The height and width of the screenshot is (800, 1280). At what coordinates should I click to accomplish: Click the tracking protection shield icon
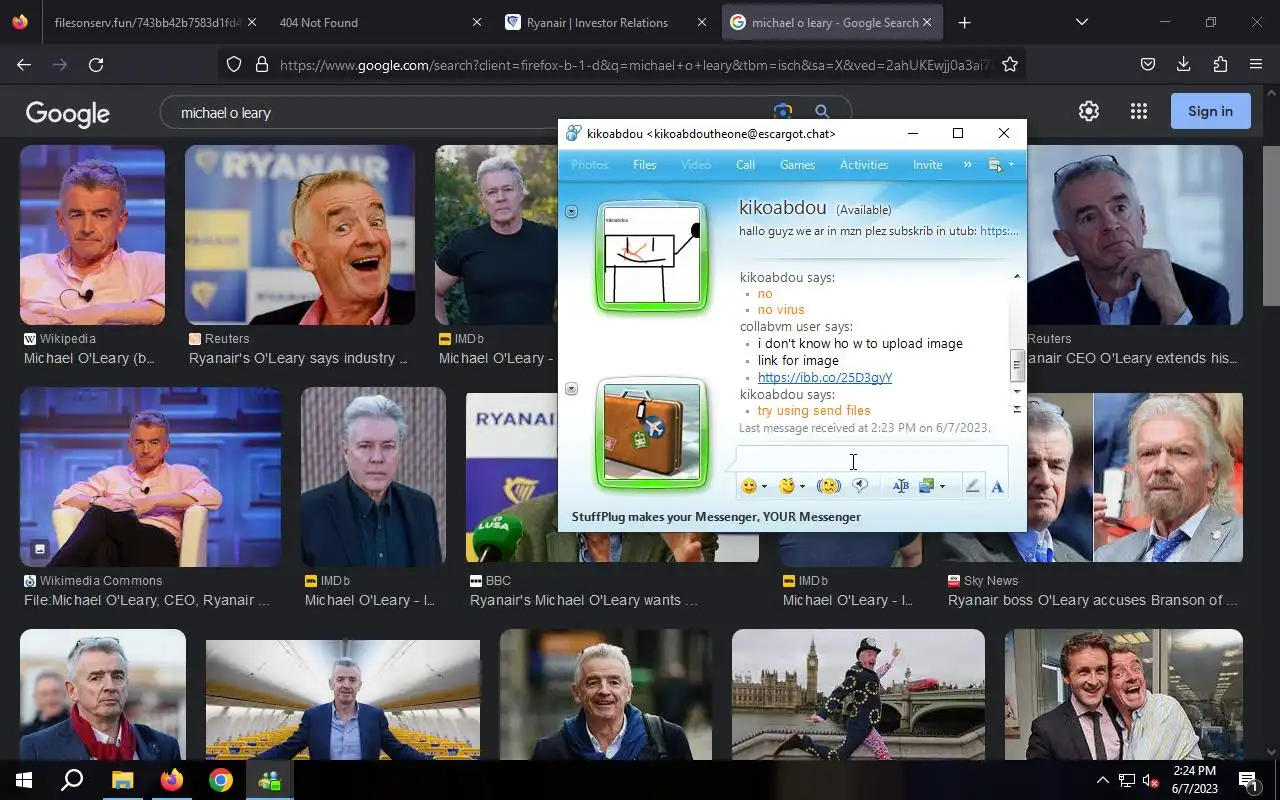pyautogui.click(x=234, y=64)
